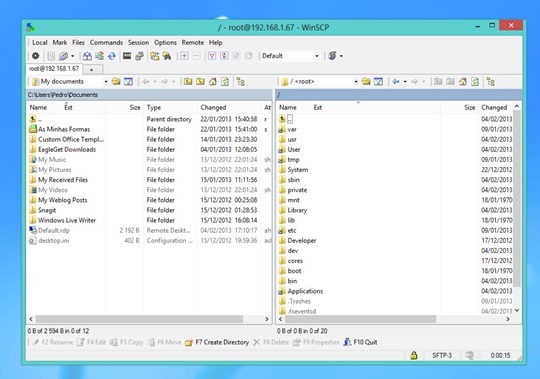Click F7 Create Directory button
540x379 pixels.
tap(217, 342)
